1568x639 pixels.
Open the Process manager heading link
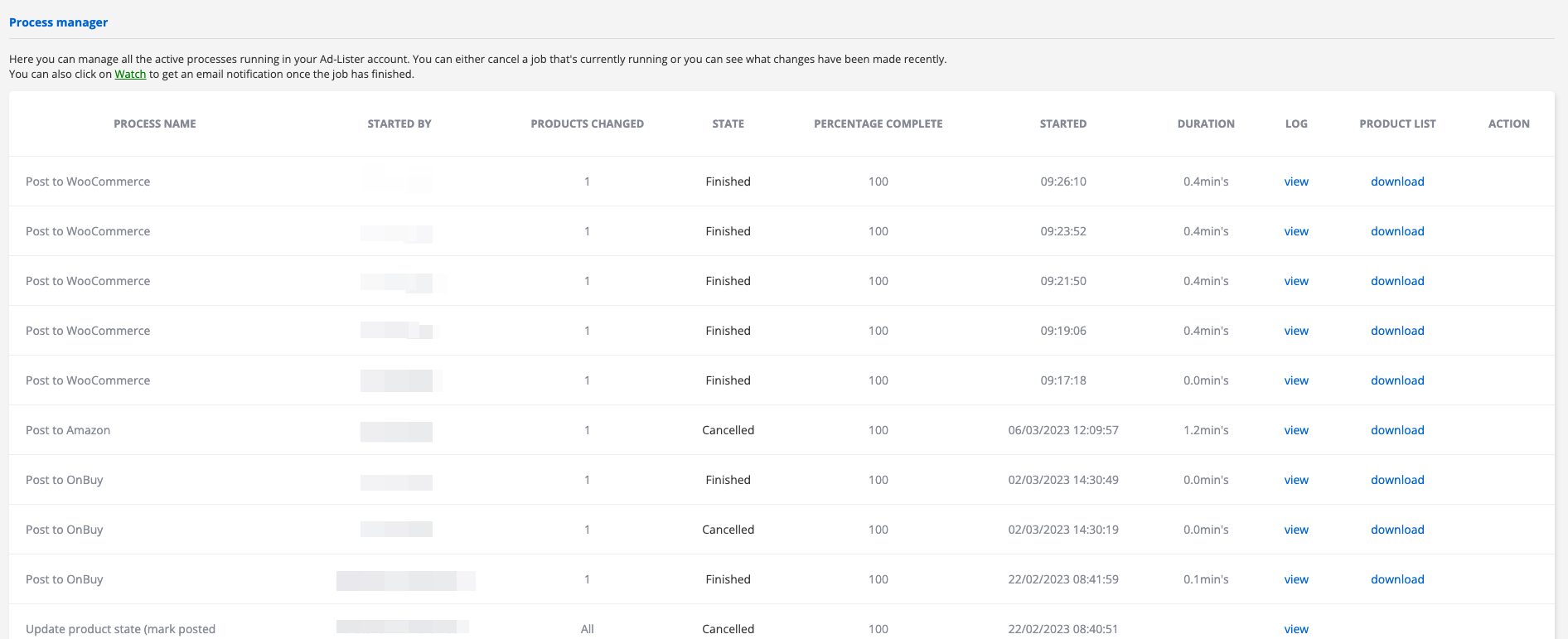pos(58,22)
